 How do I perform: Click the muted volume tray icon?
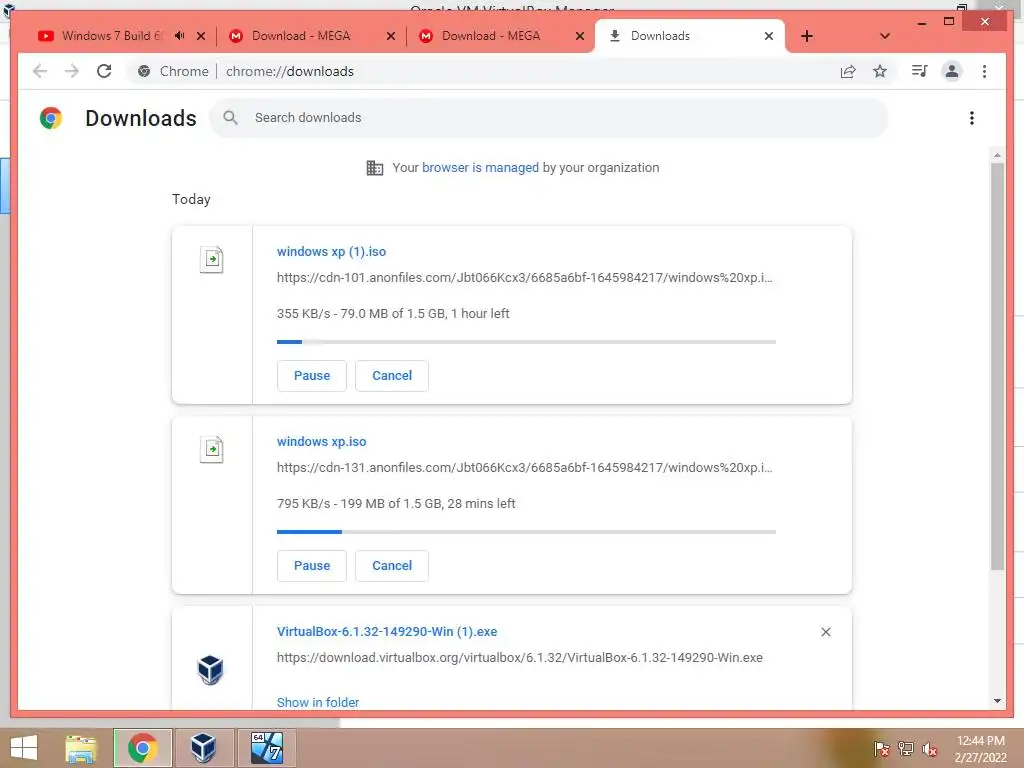click(930, 749)
